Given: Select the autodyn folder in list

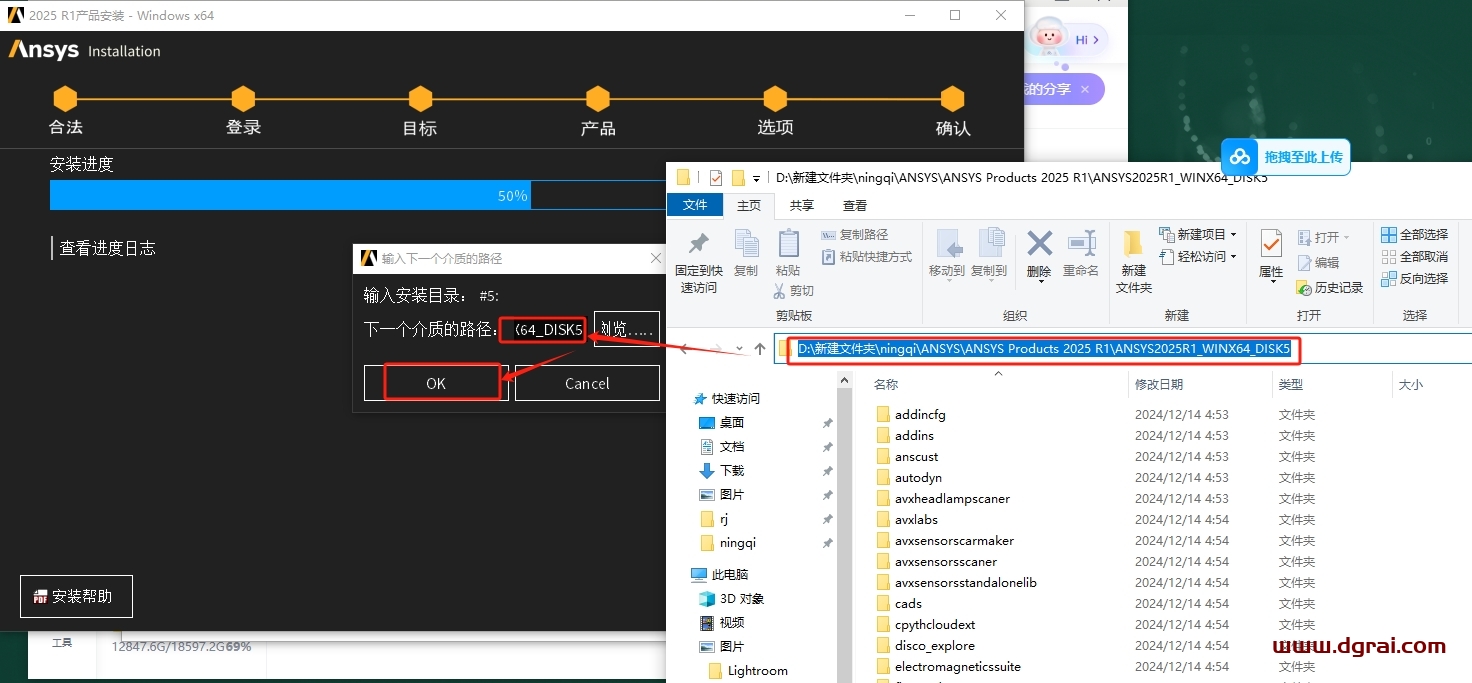Looking at the screenshot, I should point(918,478).
